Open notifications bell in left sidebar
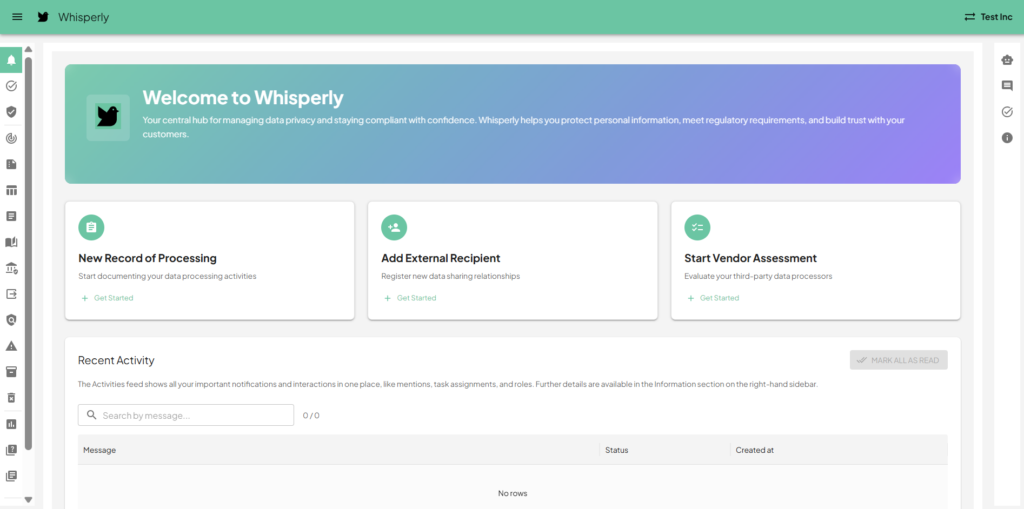This screenshot has height=509, width=1024. click(x=11, y=60)
